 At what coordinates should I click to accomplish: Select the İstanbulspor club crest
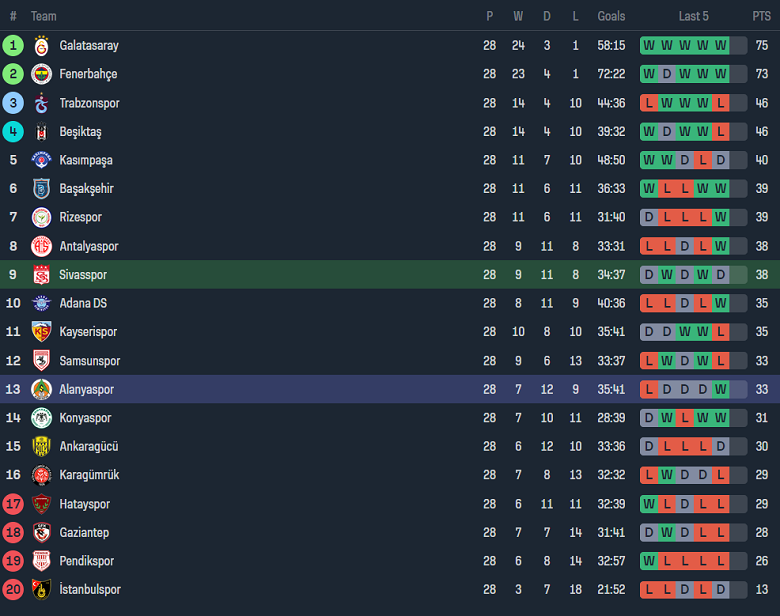[x=41, y=590]
